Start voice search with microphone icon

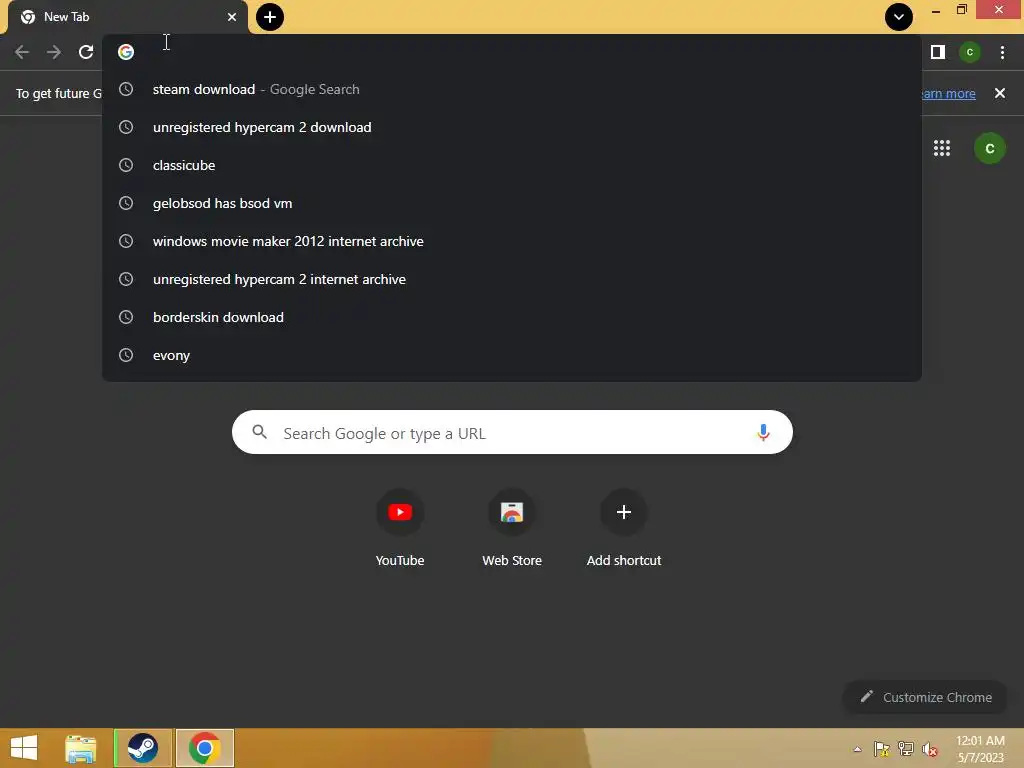tap(763, 432)
